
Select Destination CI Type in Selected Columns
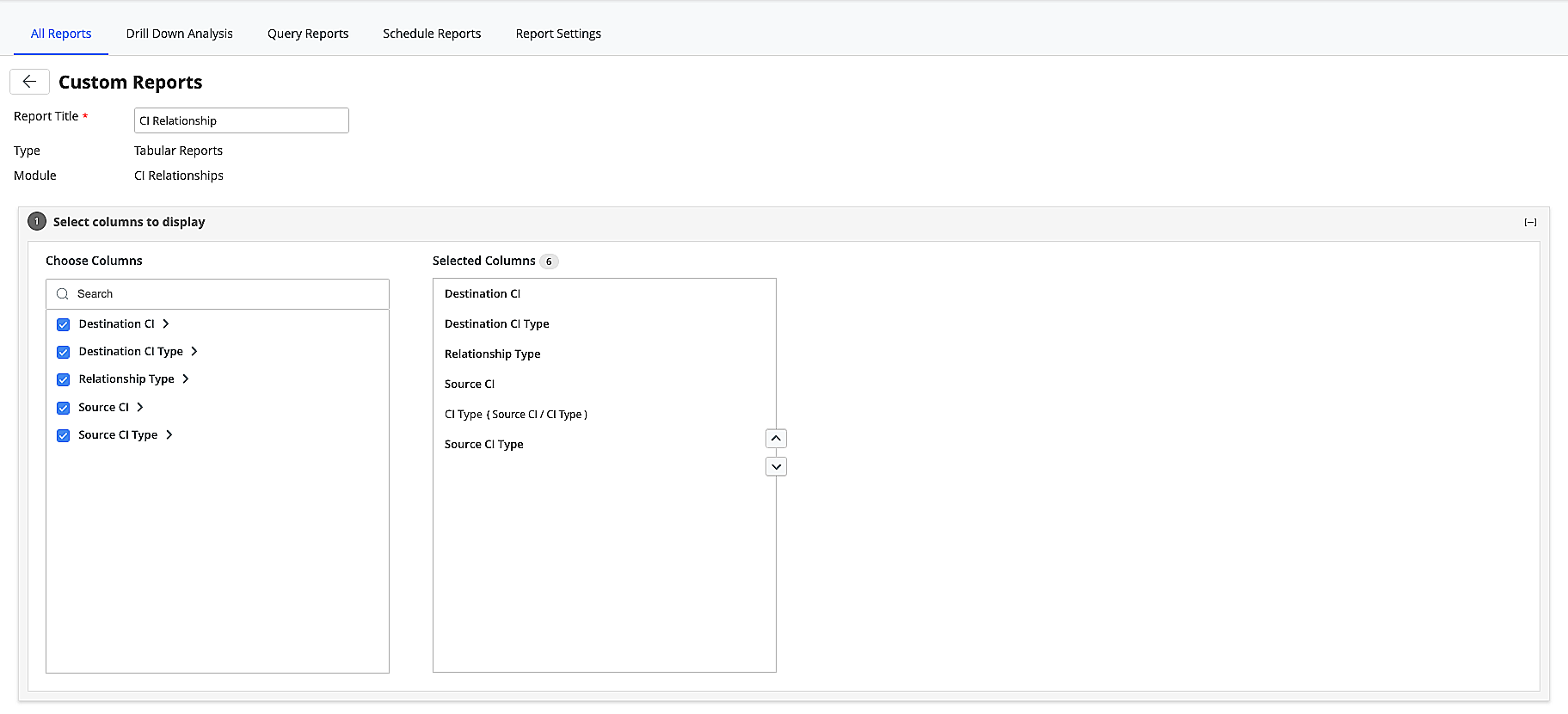(x=497, y=323)
